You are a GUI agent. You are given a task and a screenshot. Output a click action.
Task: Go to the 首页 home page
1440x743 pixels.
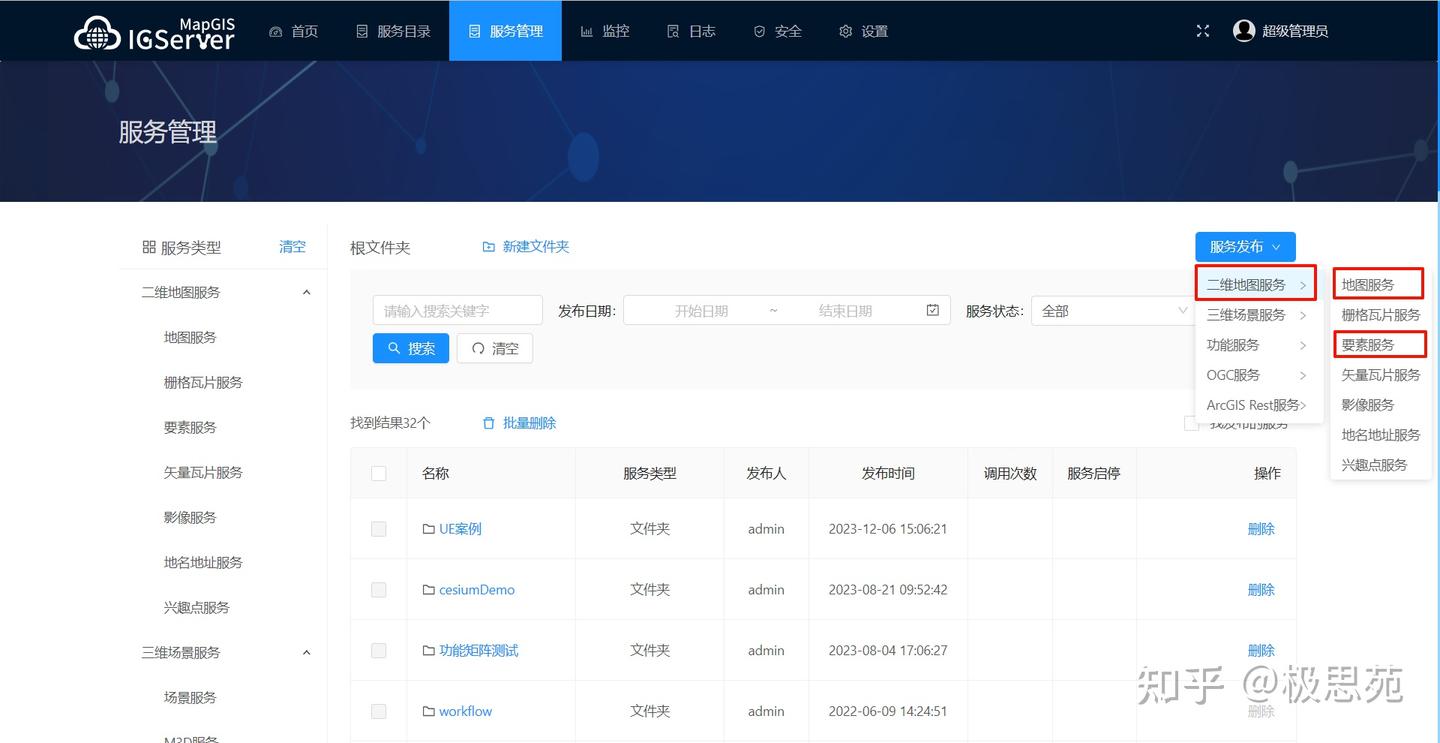coord(293,31)
